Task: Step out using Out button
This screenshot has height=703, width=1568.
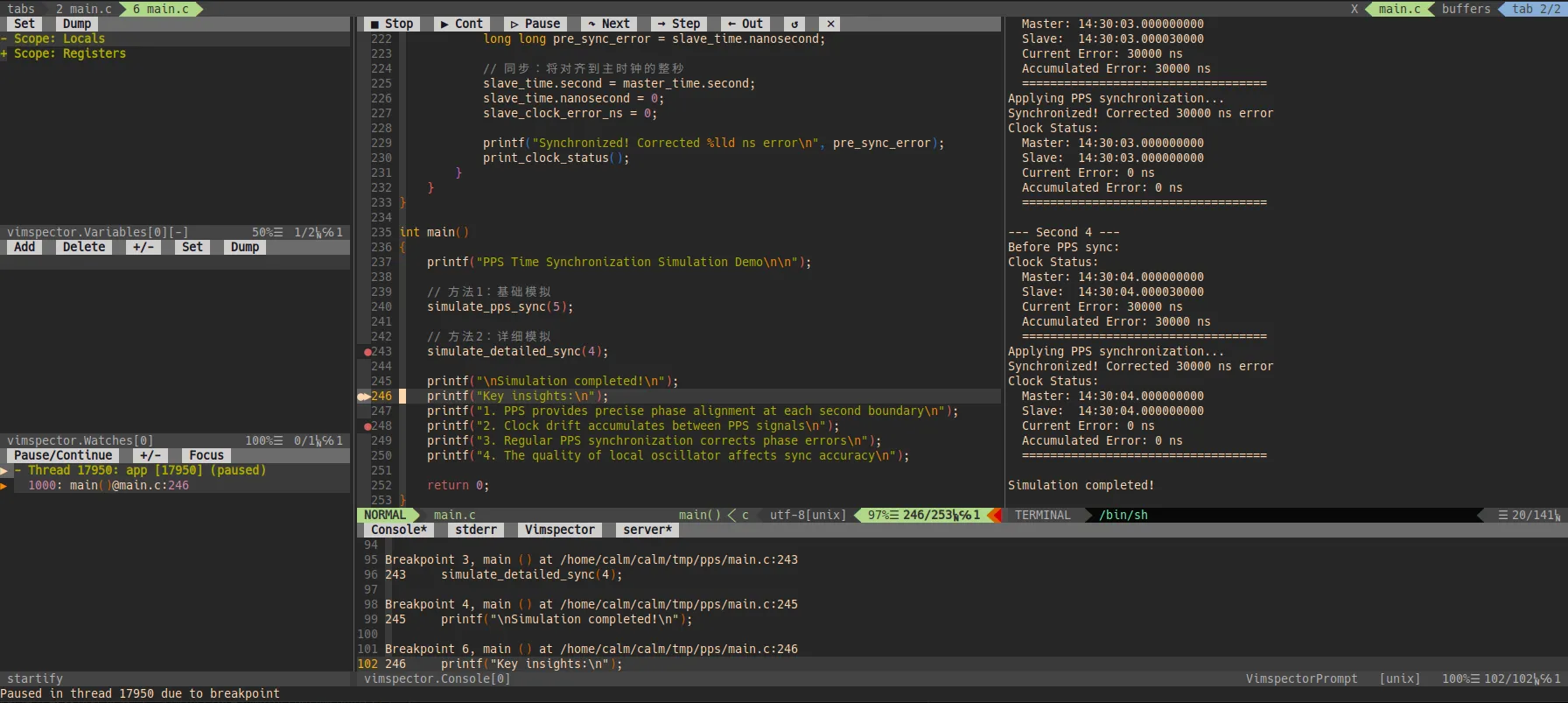Action: pyautogui.click(x=745, y=24)
